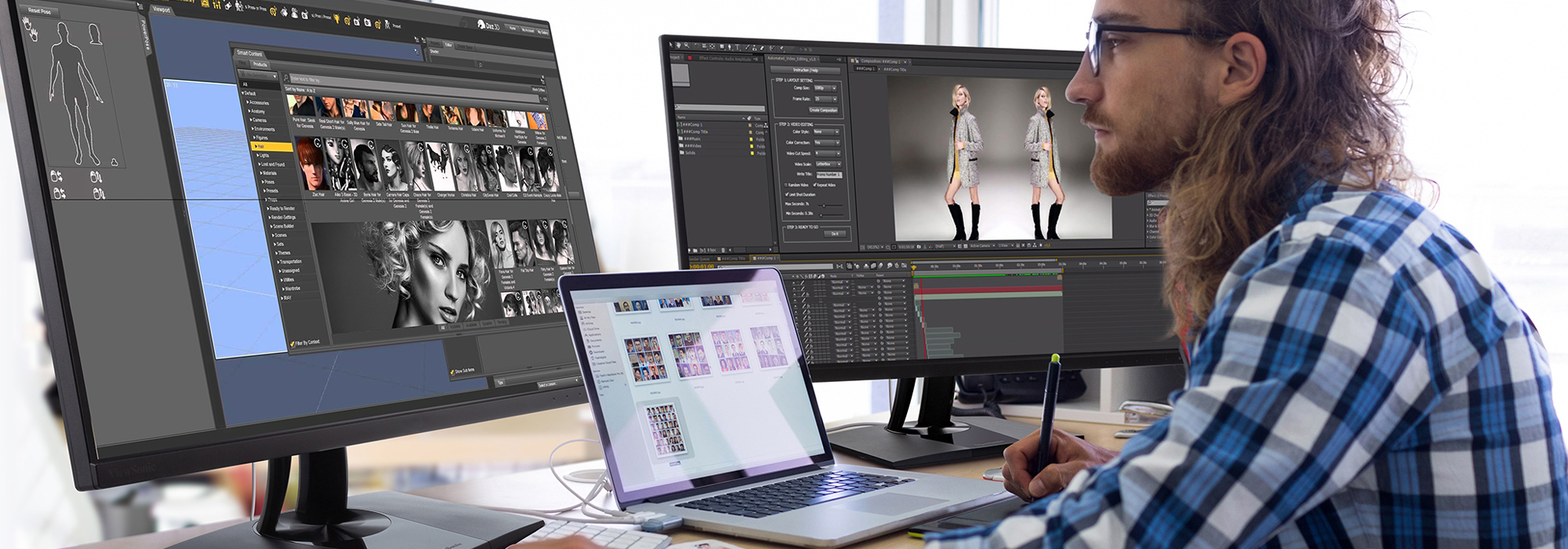Click the Reset Pose button in Daz Studio
This screenshot has width=1568, height=549.
tap(39, 11)
